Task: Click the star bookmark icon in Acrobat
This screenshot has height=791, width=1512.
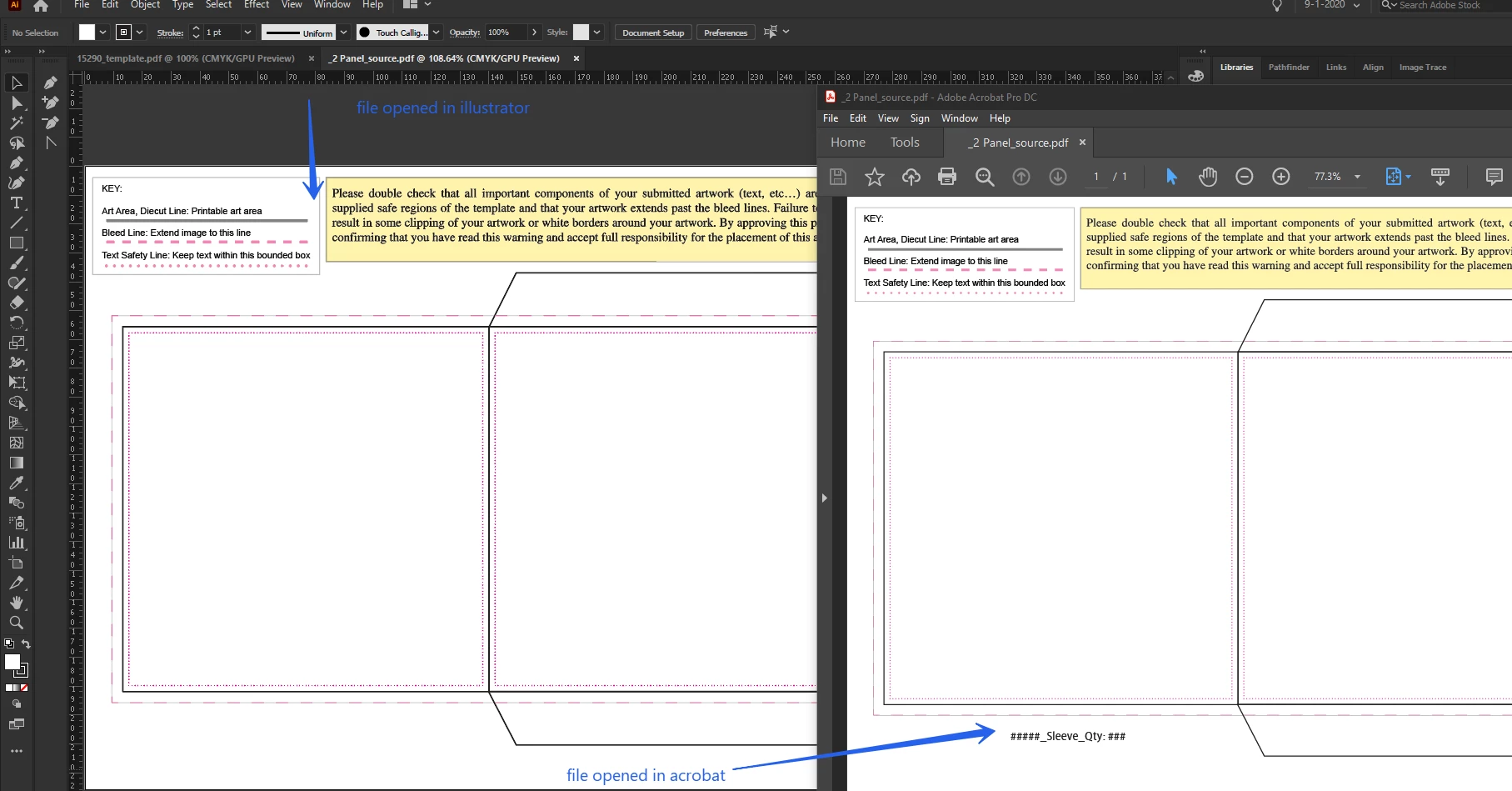Action: [874, 177]
